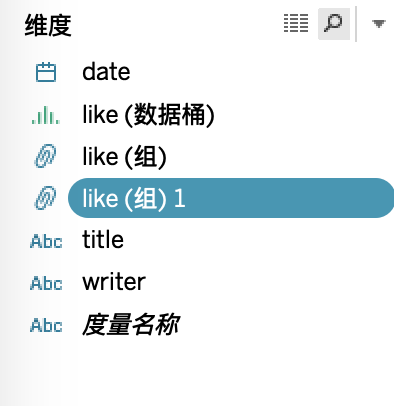Select the like (数据桶) field

[x=148, y=115]
